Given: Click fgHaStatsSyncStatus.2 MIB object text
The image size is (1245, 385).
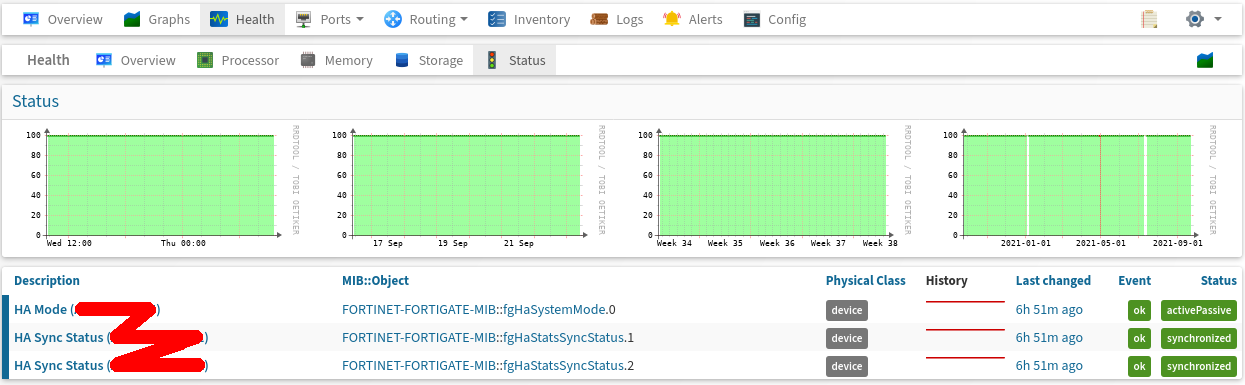Looking at the screenshot, I should (488, 366).
